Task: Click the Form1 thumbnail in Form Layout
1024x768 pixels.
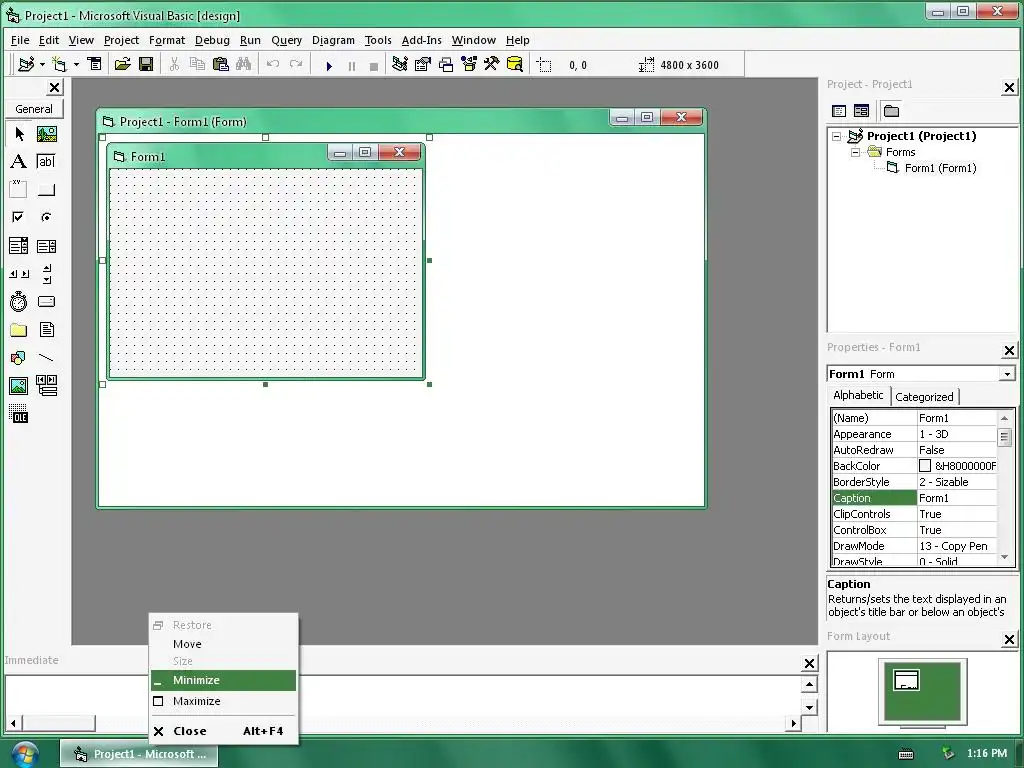Action: 906,680
